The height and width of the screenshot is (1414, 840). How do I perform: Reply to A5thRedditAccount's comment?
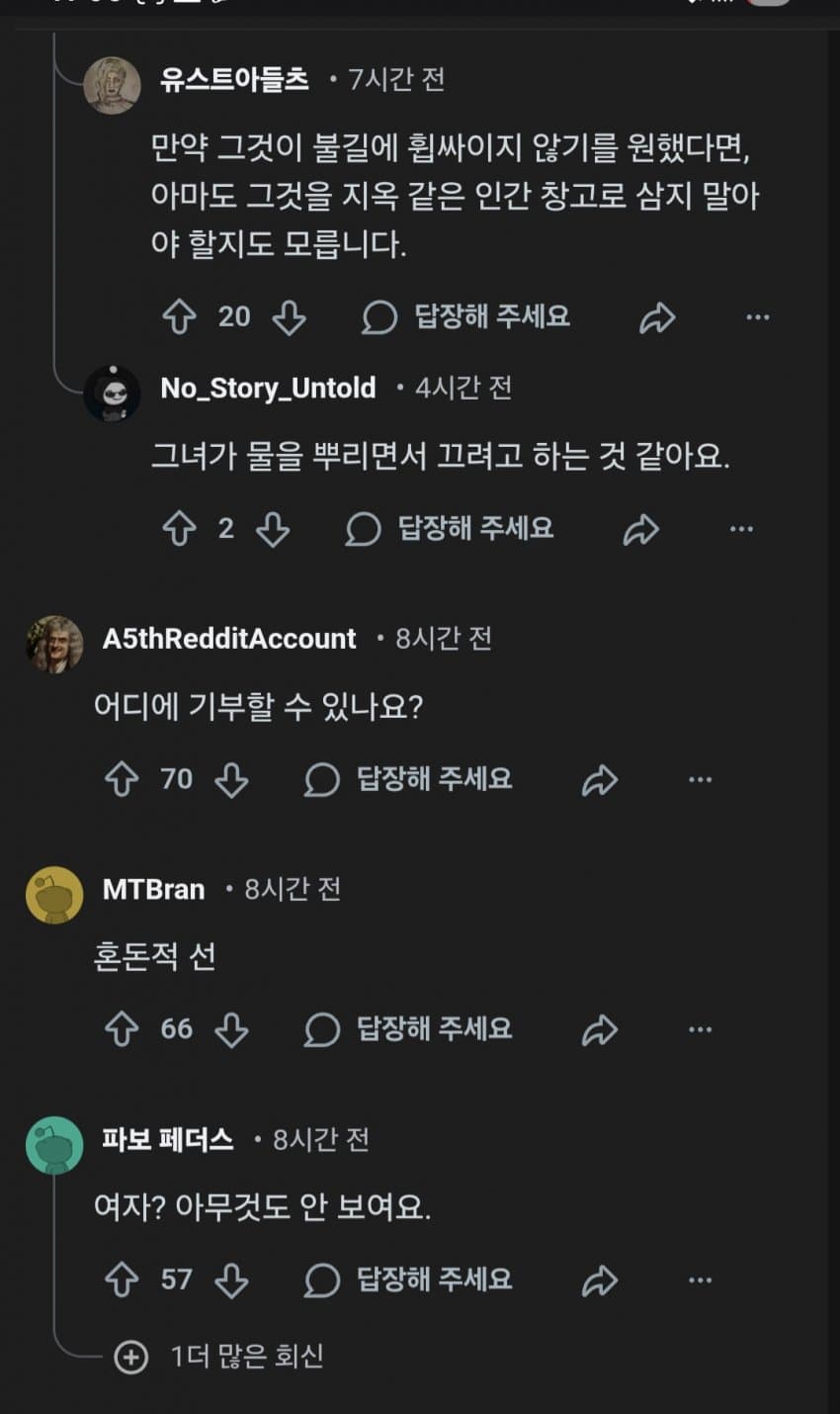[409, 779]
